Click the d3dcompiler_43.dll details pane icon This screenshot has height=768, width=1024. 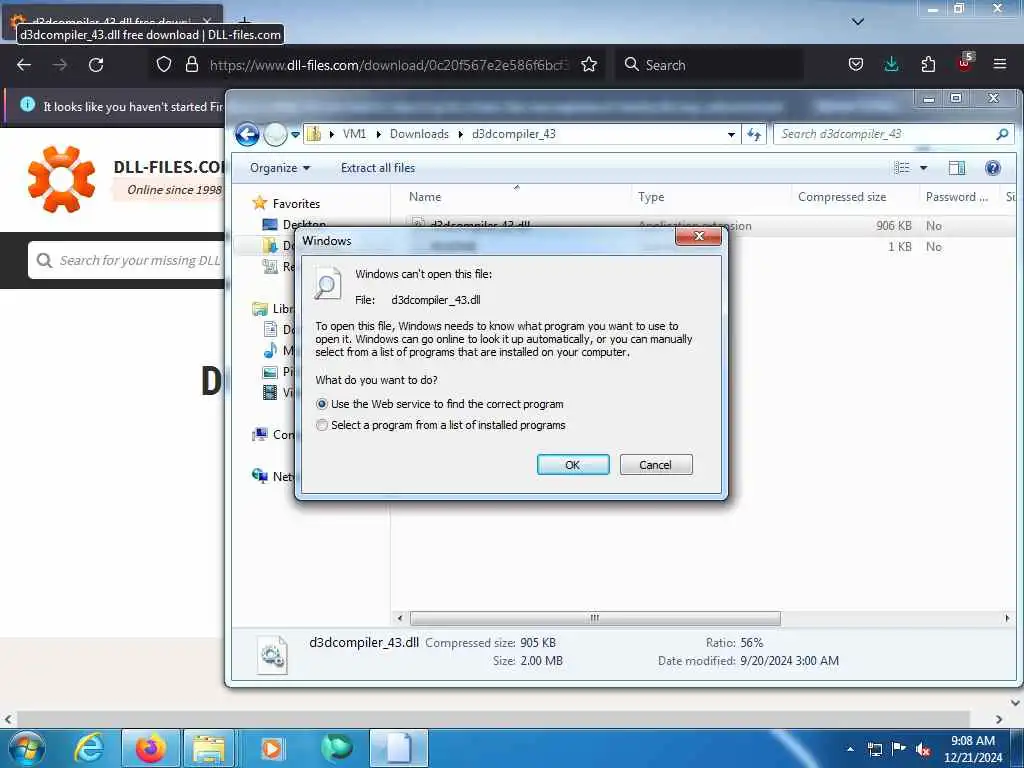[272, 654]
